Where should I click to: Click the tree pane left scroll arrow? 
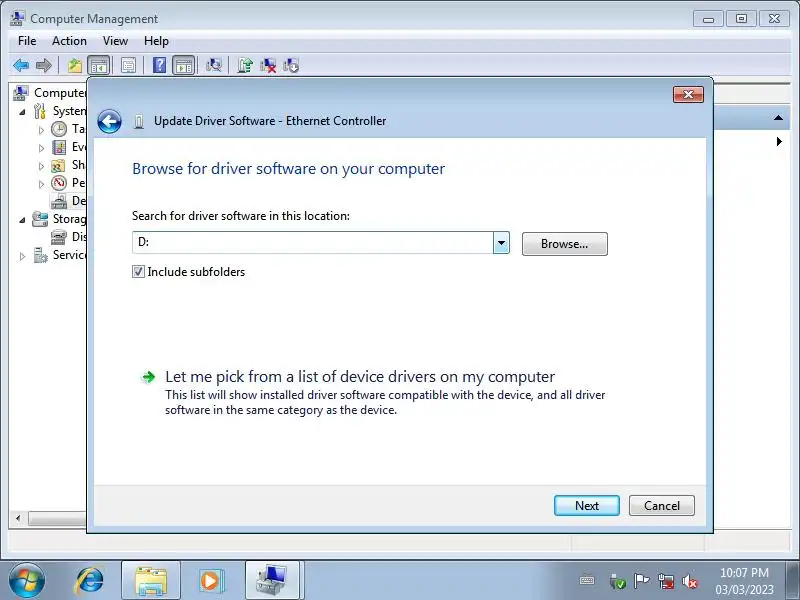click(18, 518)
